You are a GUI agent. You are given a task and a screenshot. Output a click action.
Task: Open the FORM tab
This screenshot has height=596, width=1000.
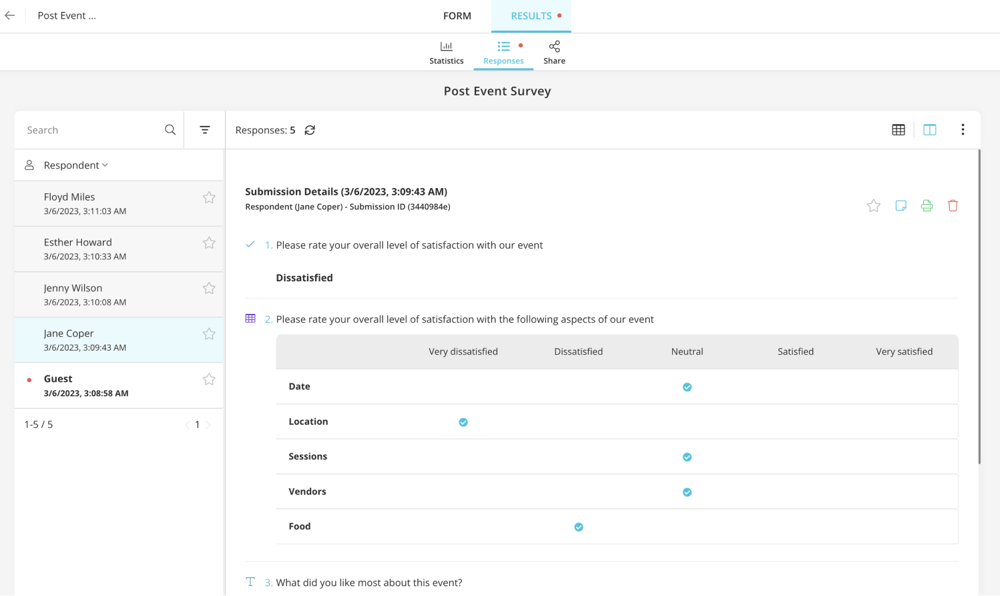(x=457, y=16)
